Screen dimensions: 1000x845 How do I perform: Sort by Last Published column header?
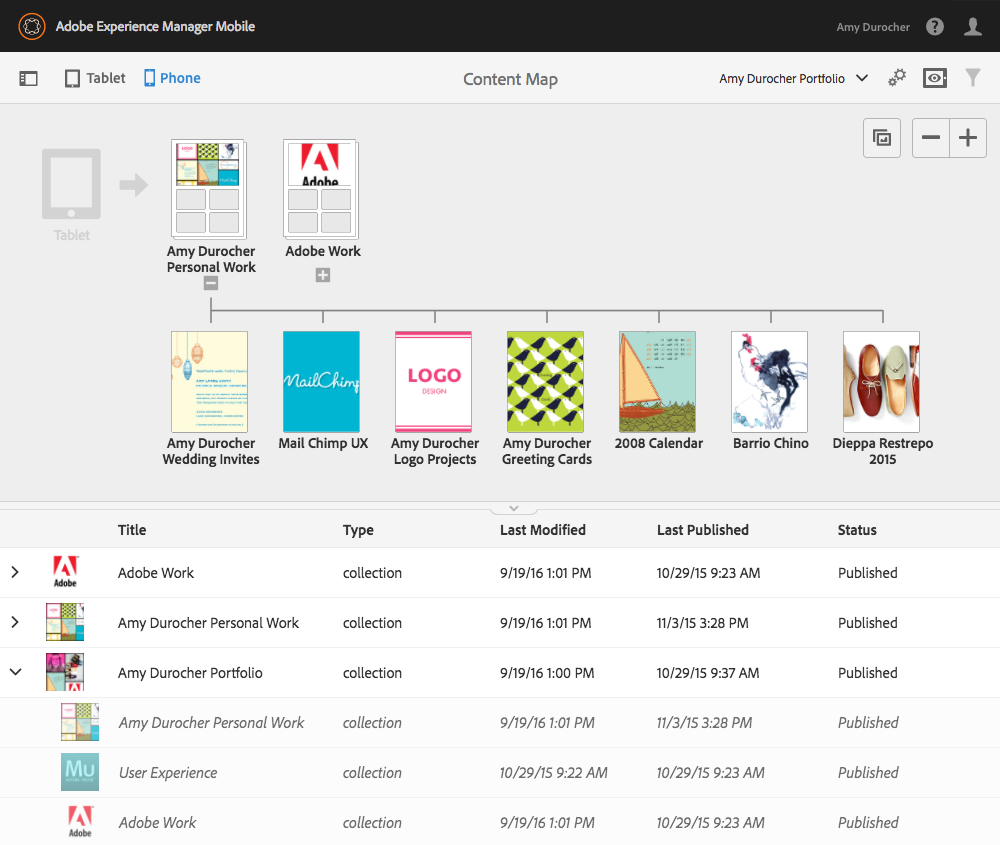(703, 530)
